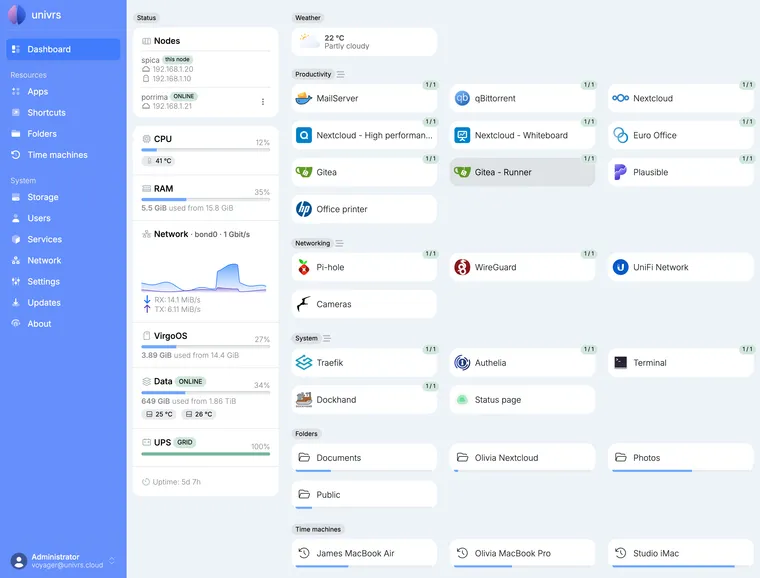Open the Authelia icon
Screen dimensions: 760x578
click(x=462, y=362)
